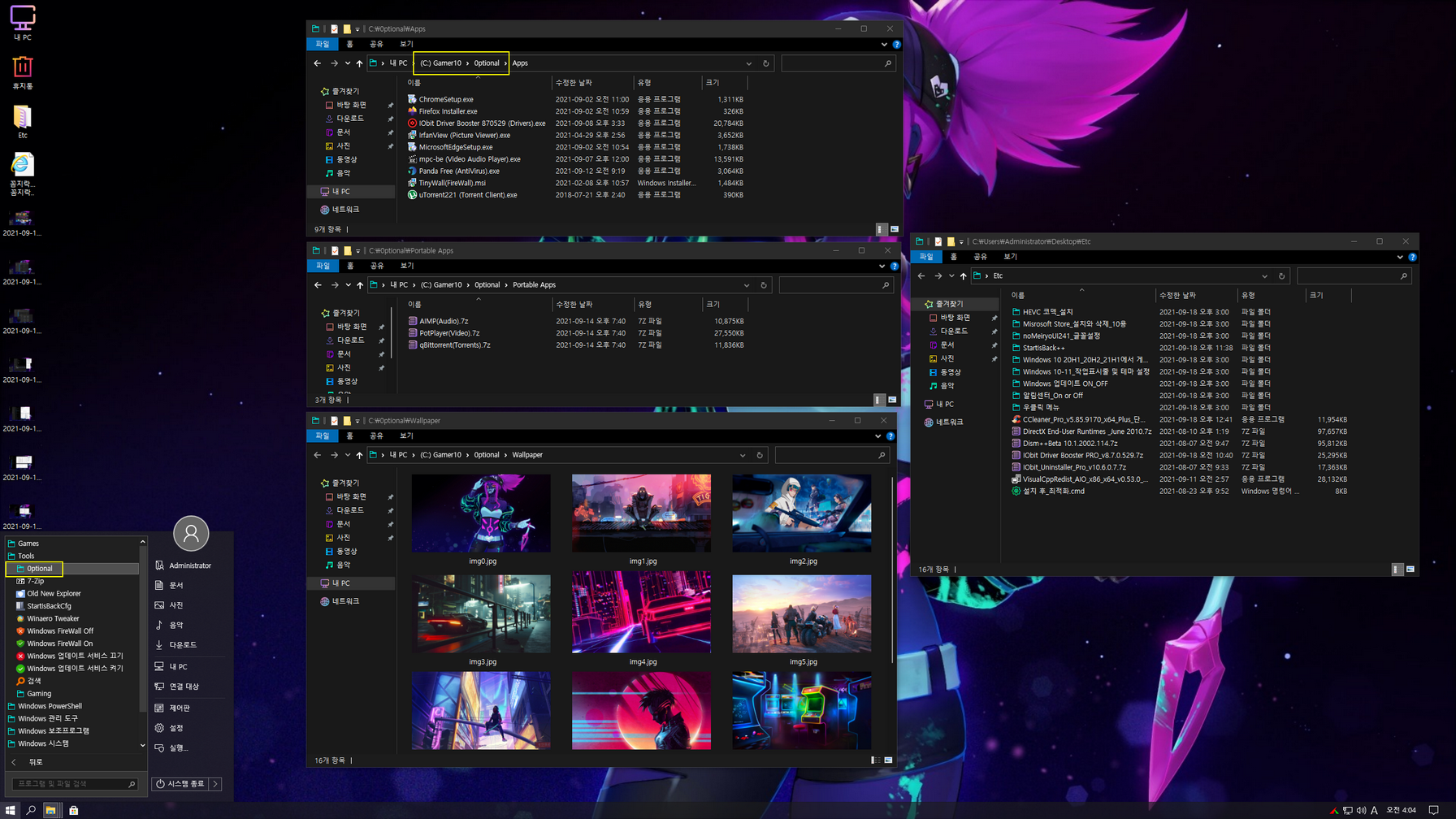The image size is (1456, 819).
Task: Select 설치 후_최적화.cmd script file
Action: click(x=1053, y=491)
